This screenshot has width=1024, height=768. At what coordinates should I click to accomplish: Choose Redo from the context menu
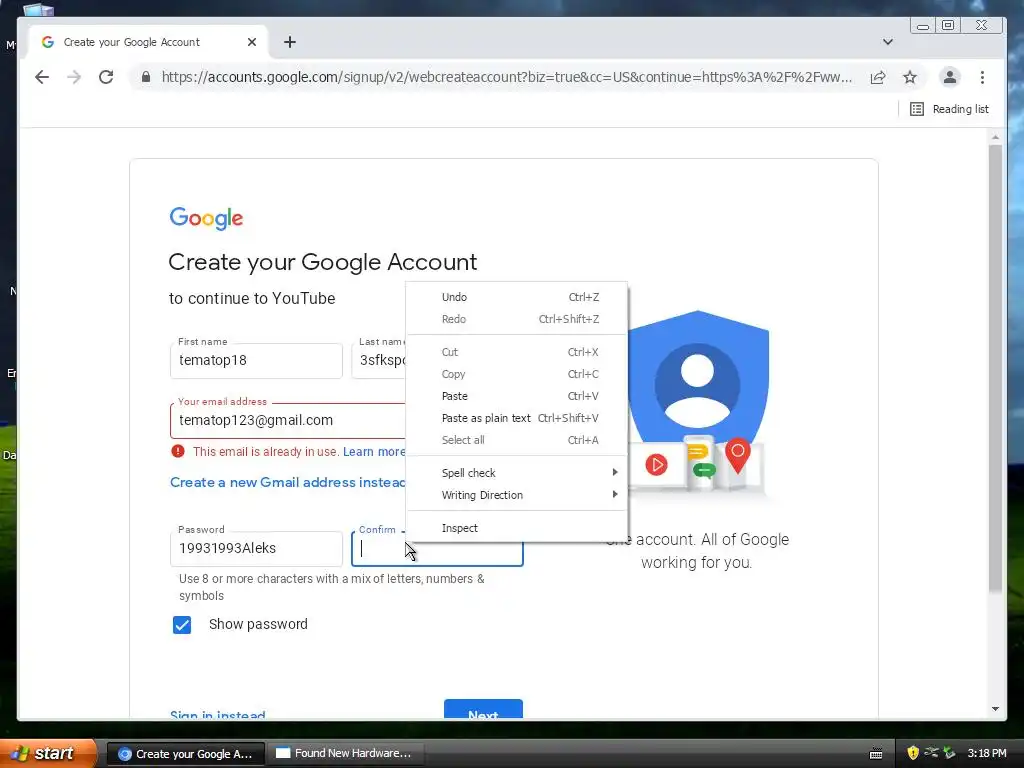[x=517, y=319]
